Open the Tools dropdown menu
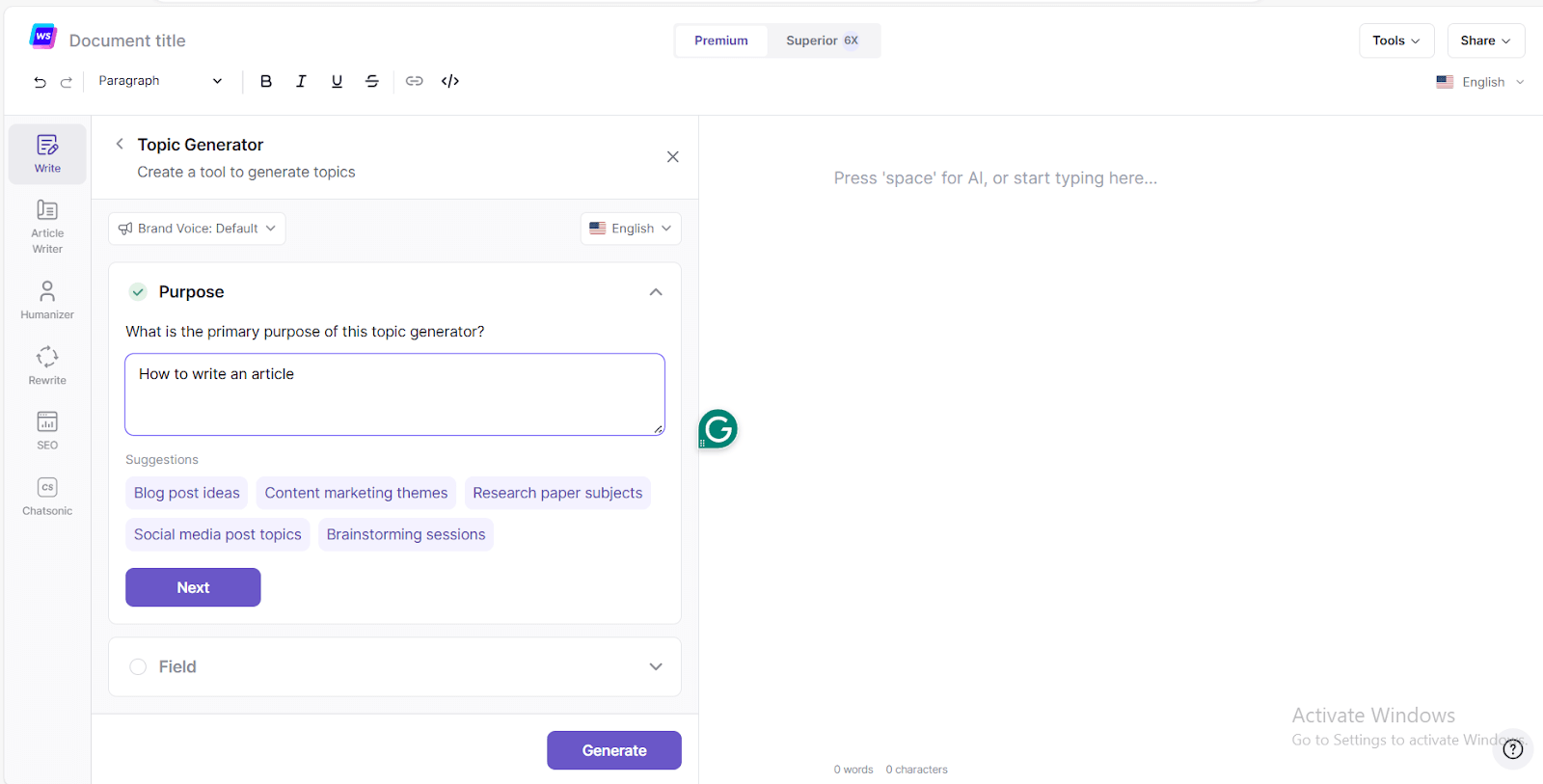This screenshot has width=1543, height=784. click(1396, 41)
